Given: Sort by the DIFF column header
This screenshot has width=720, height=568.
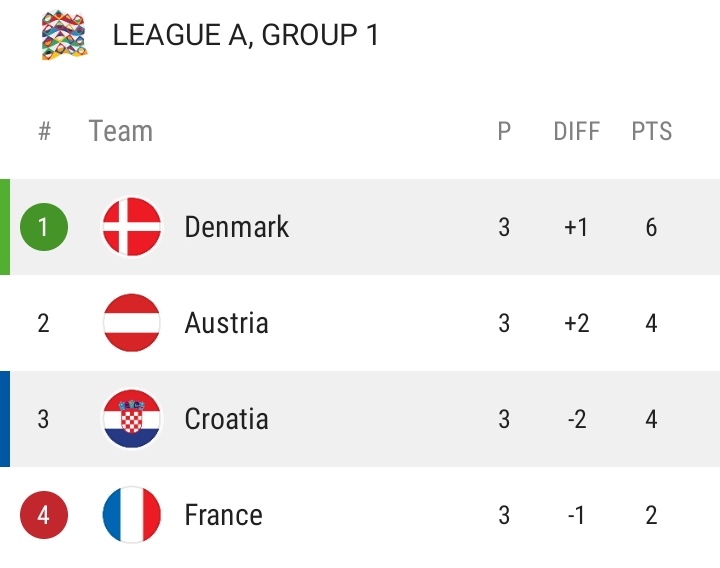Looking at the screenshot, I should 577,131.
